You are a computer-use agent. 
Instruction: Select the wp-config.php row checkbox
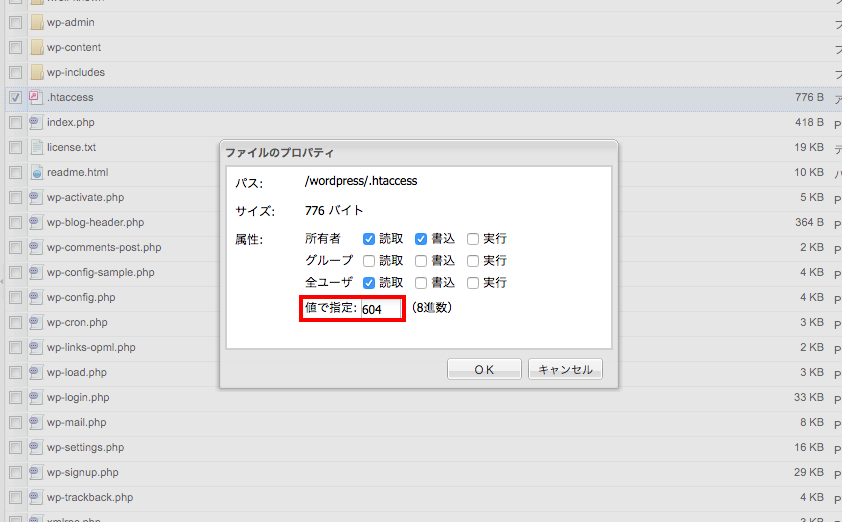(15, 297)
